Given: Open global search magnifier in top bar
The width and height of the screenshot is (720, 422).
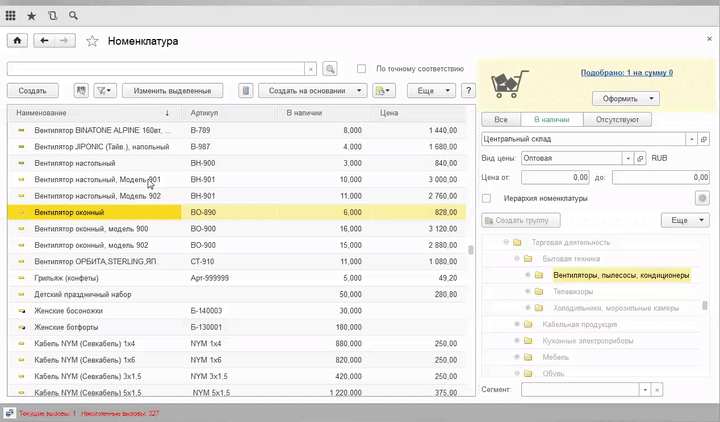Looking at the screenshot, I should tap(73, 16).
